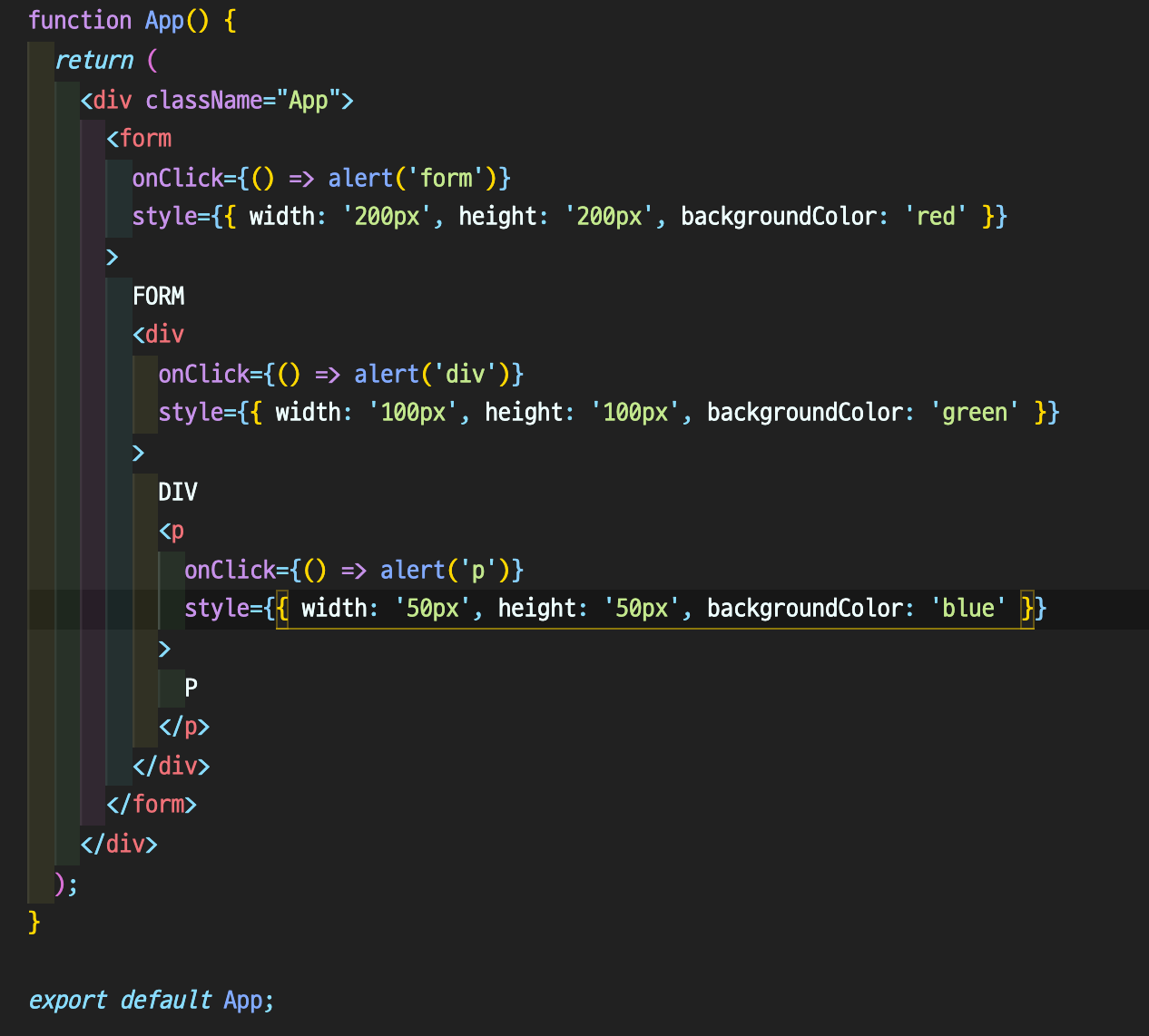Click the 'blue' backgroundColor value
This screenshot has height=1036, width=1149.
pos(968,608)
